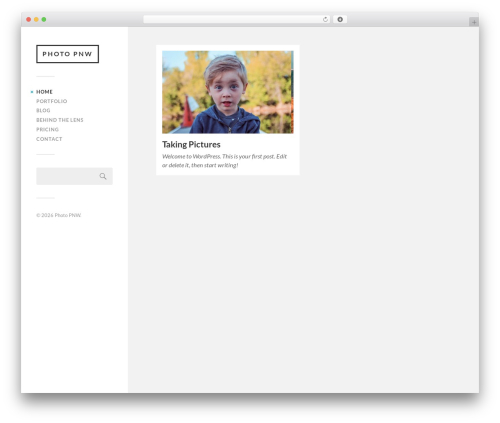Open the Home menu item
The width and height of the screenshot is (500, 423).
(x=44, y=92)
